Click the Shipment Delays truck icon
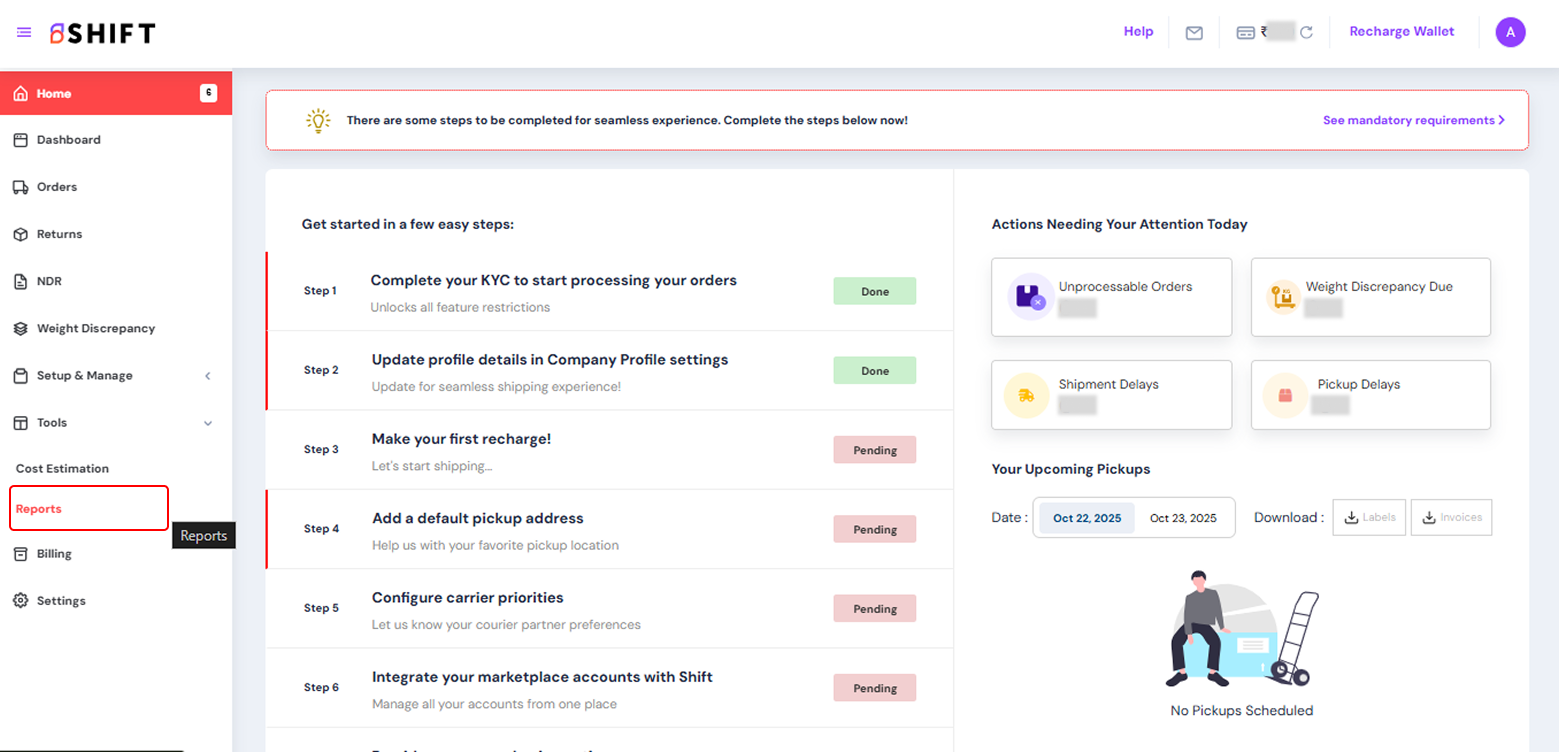The image size is (1559, 752). [x=1026, y=396]
